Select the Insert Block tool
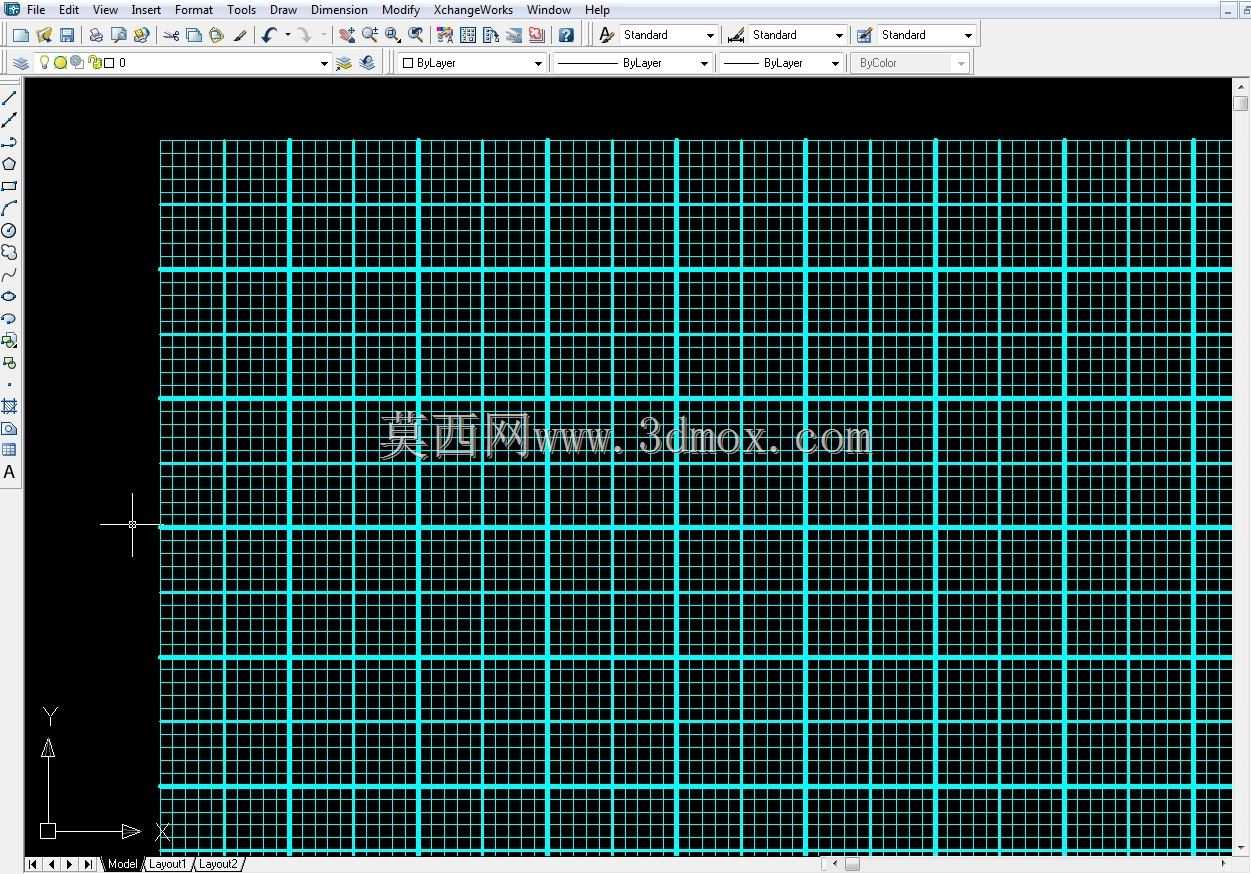 coord(9,340)
